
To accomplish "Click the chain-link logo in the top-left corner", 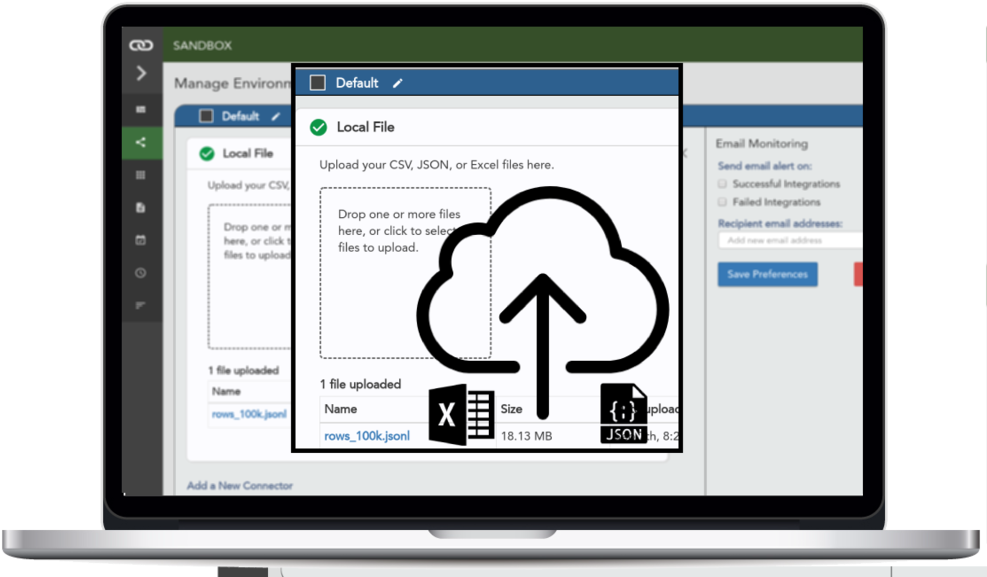I will (141, 45).
